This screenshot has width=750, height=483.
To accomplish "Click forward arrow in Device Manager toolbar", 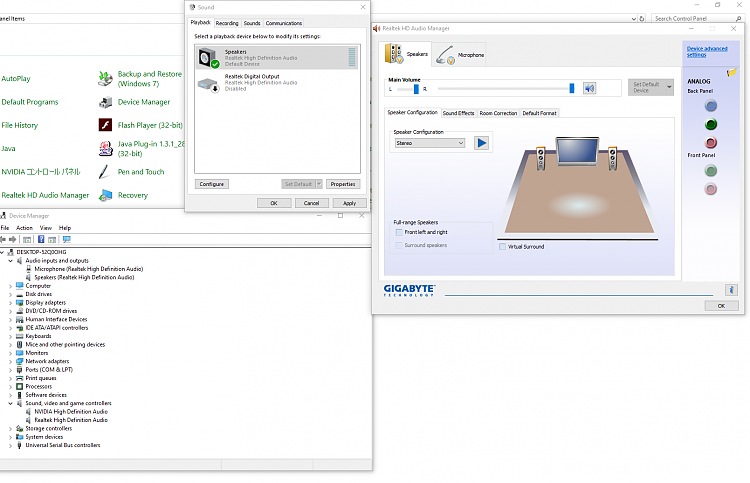I will tap(12, 240).
